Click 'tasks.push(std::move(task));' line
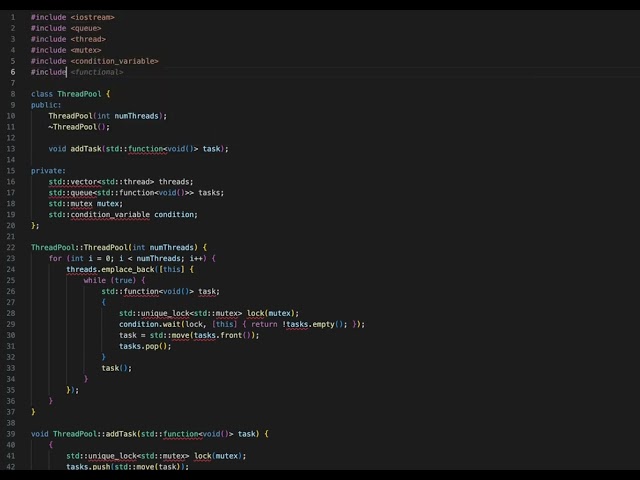This screenshot has height=480, width=640. pos(127,467)
